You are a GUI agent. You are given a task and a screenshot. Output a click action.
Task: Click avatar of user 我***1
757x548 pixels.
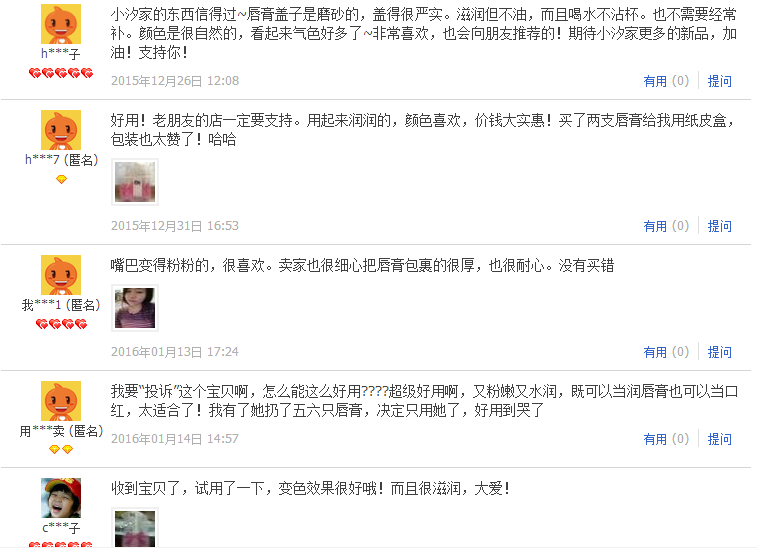click(61, 275)
